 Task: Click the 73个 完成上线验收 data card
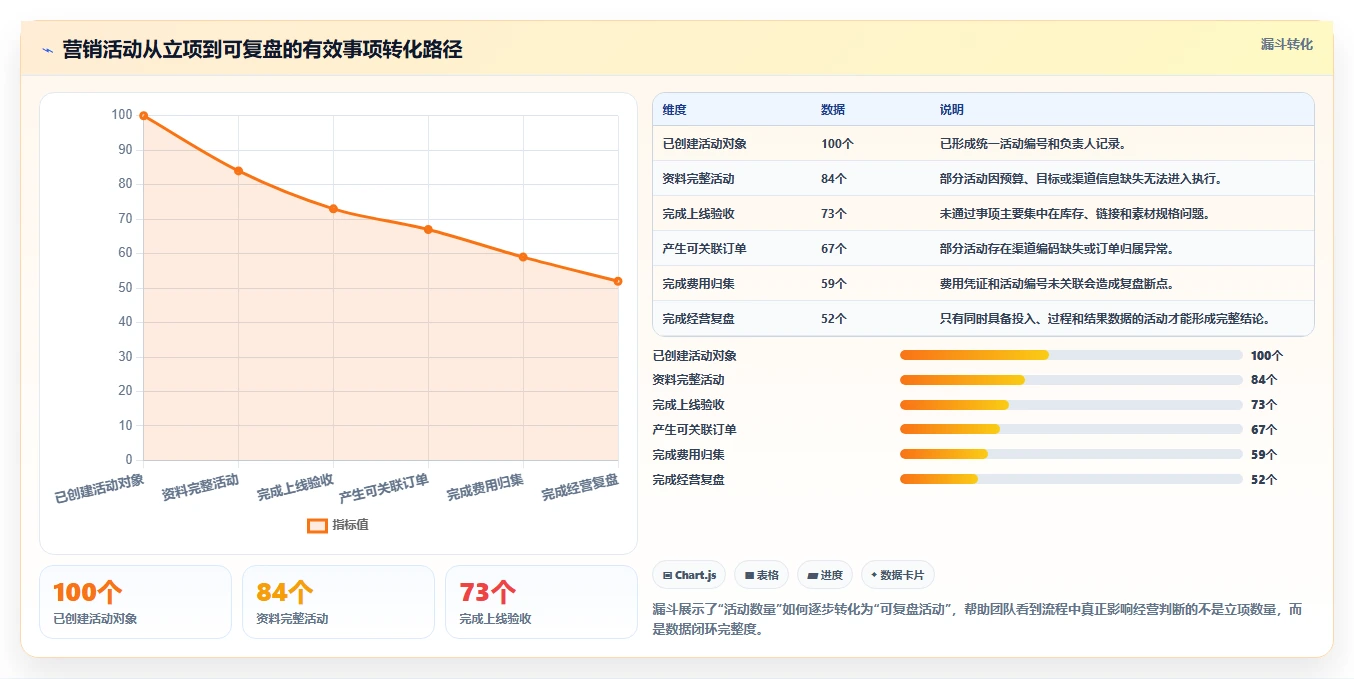(541, 602)
